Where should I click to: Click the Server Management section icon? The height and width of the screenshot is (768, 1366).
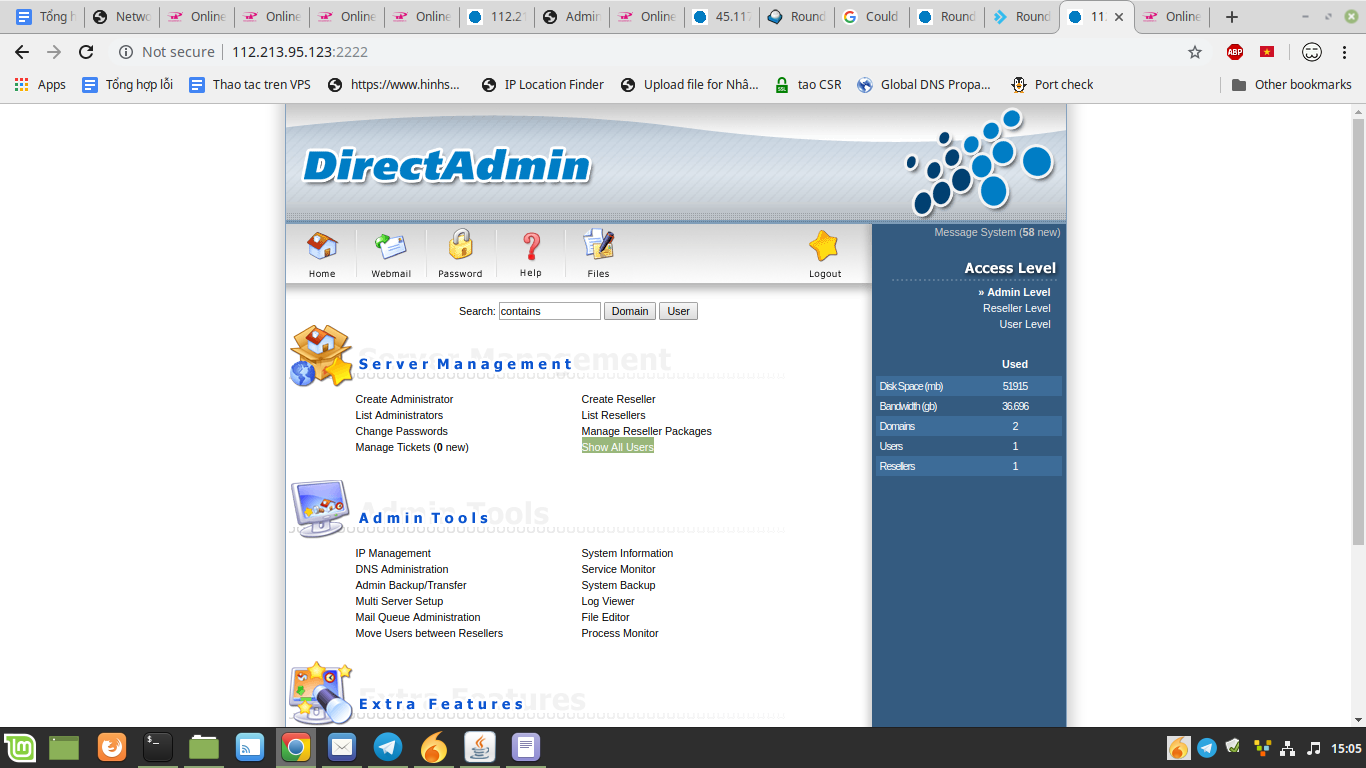point(321,356)
